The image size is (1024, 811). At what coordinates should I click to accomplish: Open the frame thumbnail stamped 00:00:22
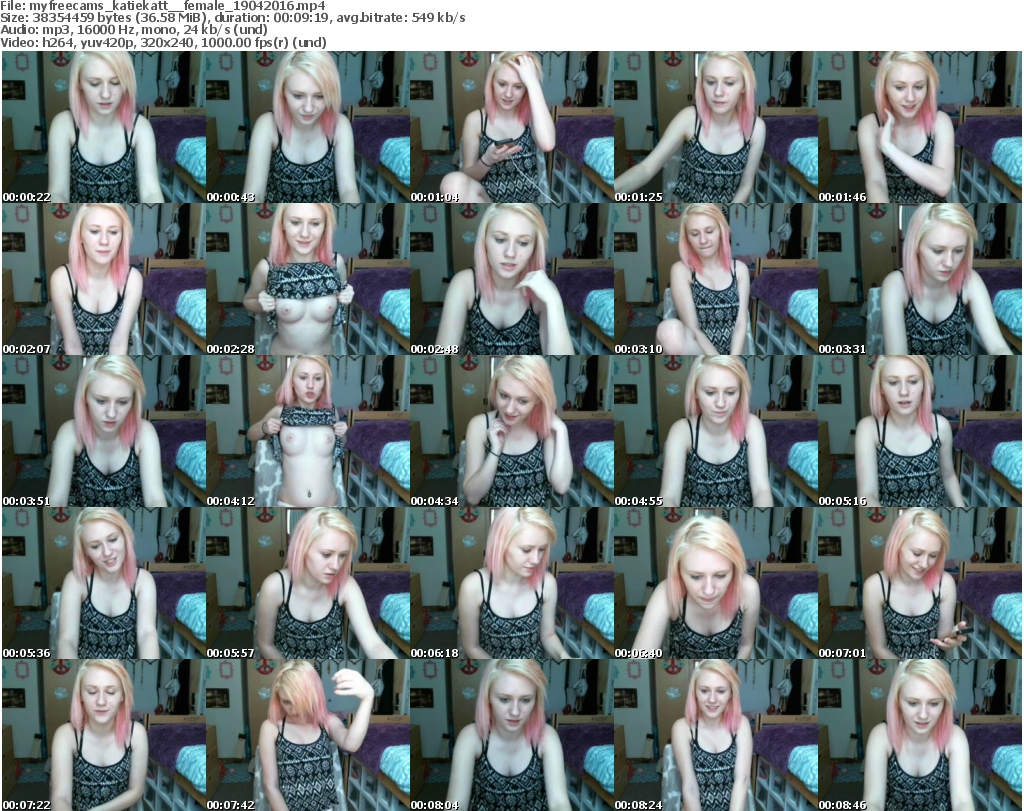pos(103,127)
